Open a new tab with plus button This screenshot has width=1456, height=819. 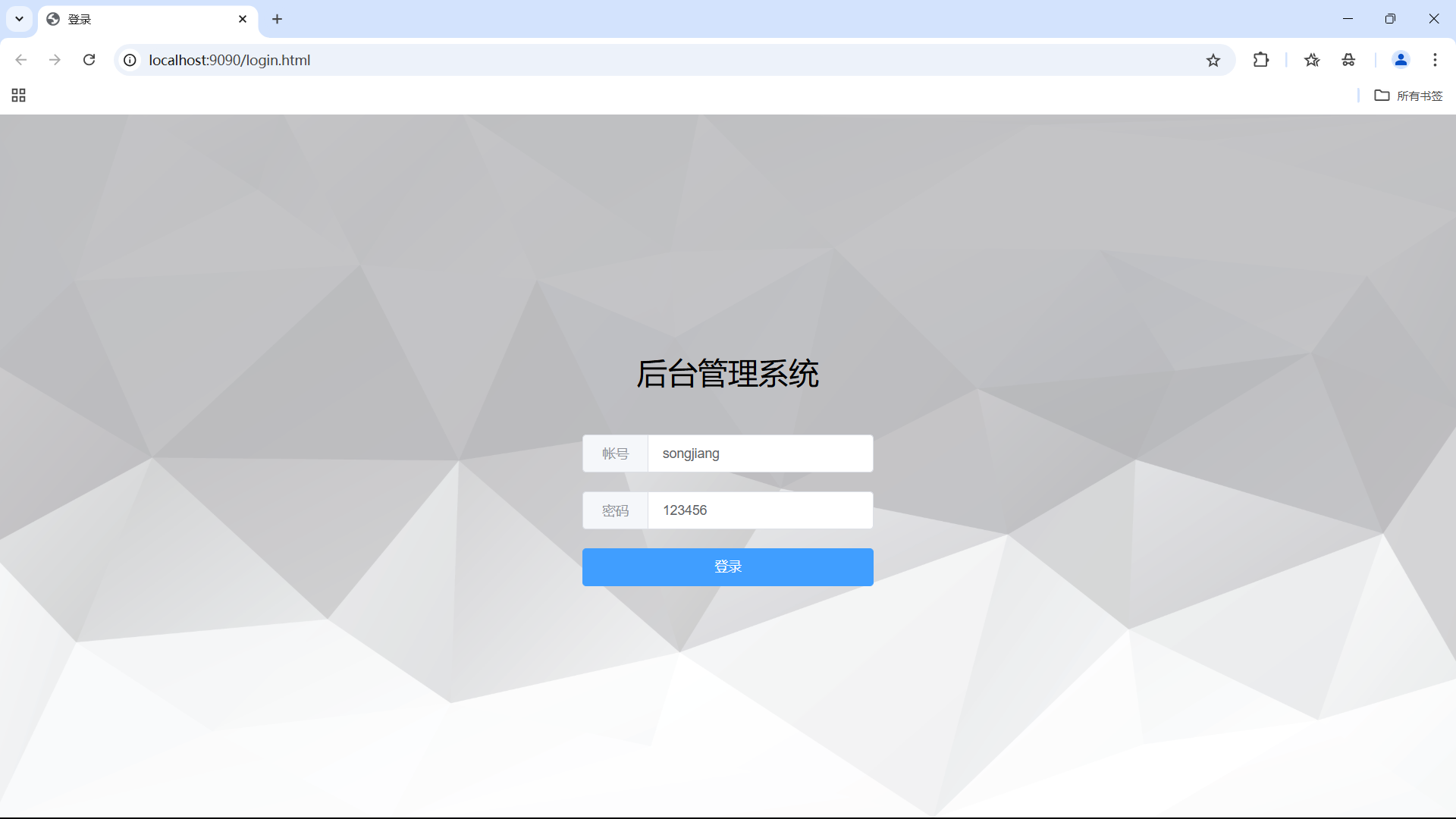[x=278, y=19]
